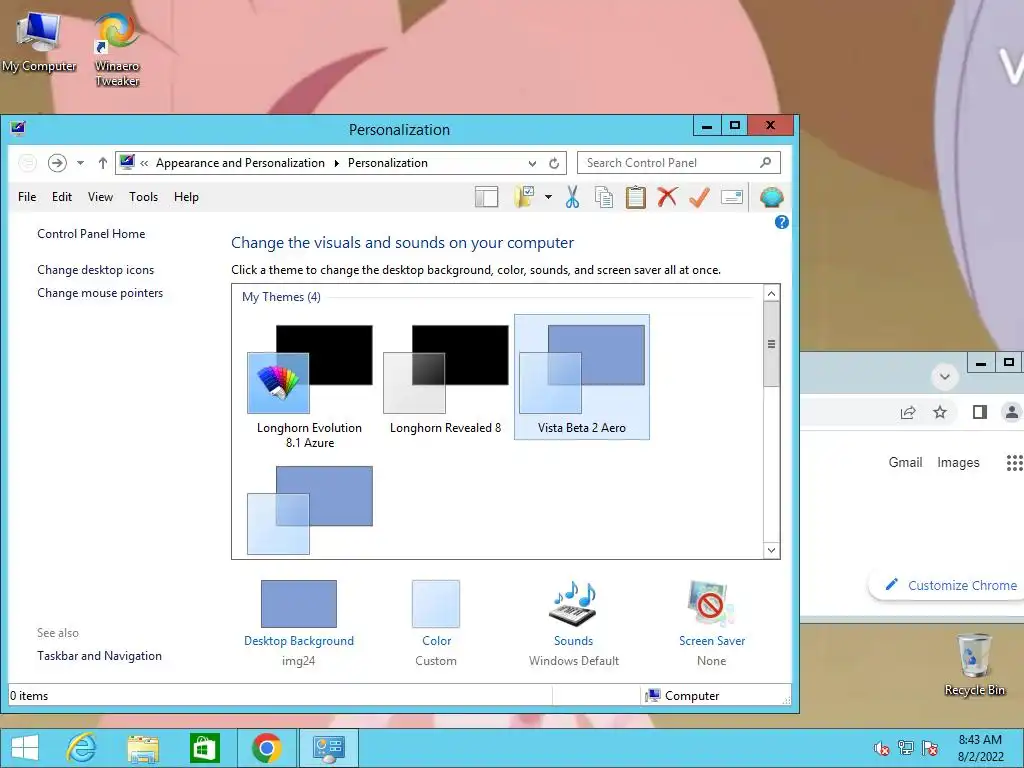Click the themes list scrollbar thumb

[x=771, y=344]
